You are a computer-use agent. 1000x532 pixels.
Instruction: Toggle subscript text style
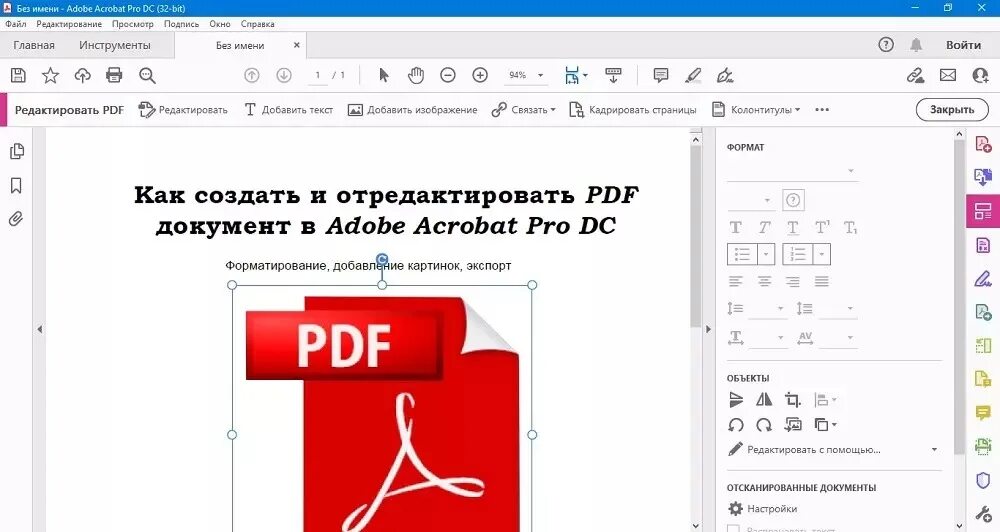(850, 228)
